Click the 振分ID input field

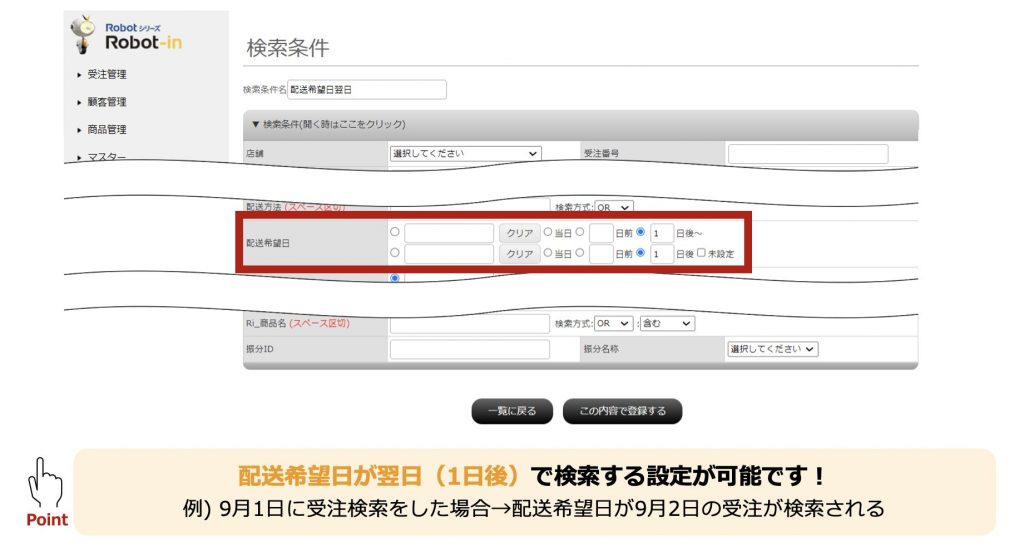470,350
